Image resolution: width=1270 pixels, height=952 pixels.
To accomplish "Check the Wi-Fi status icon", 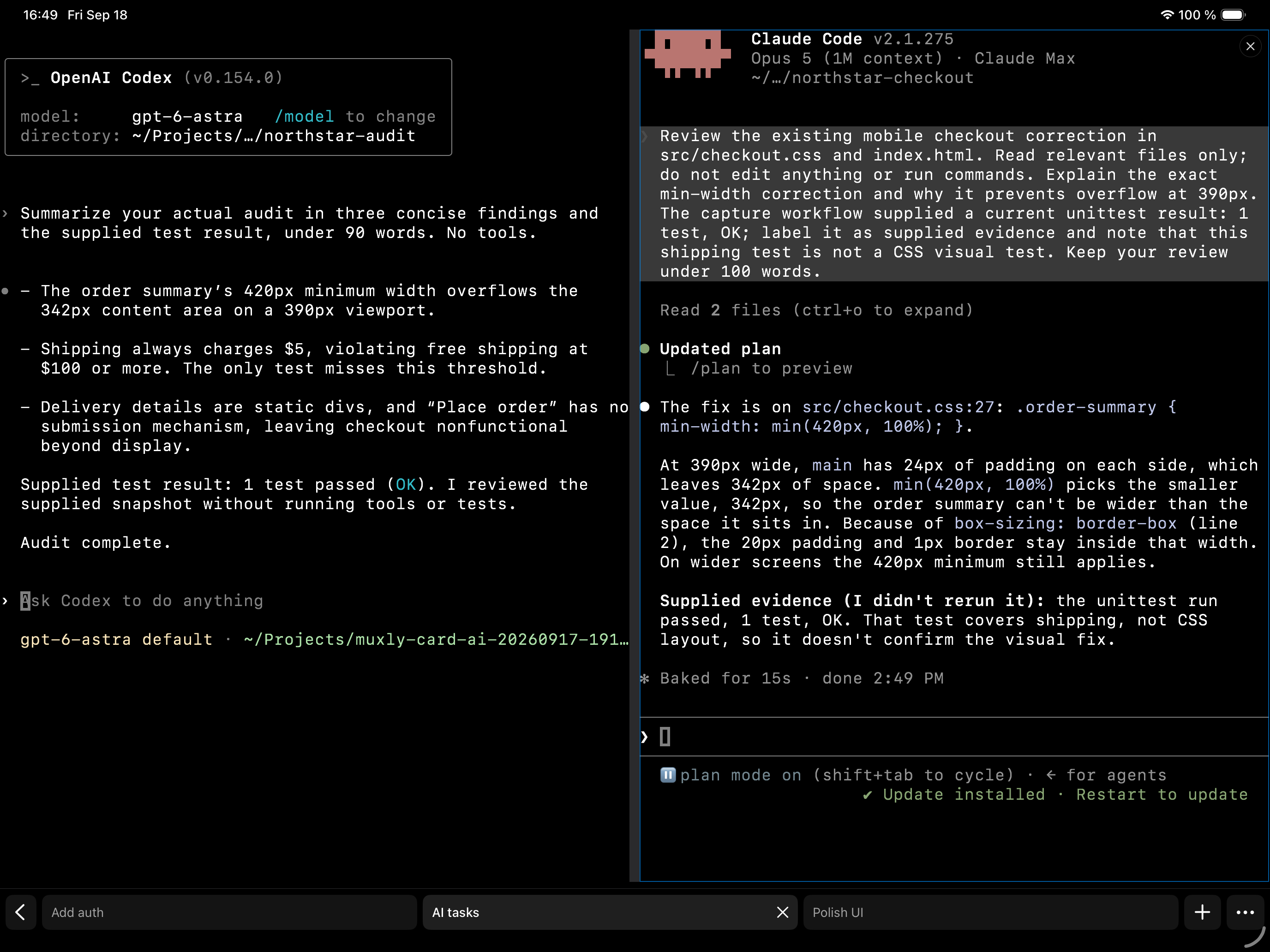I will (1167, 15).
